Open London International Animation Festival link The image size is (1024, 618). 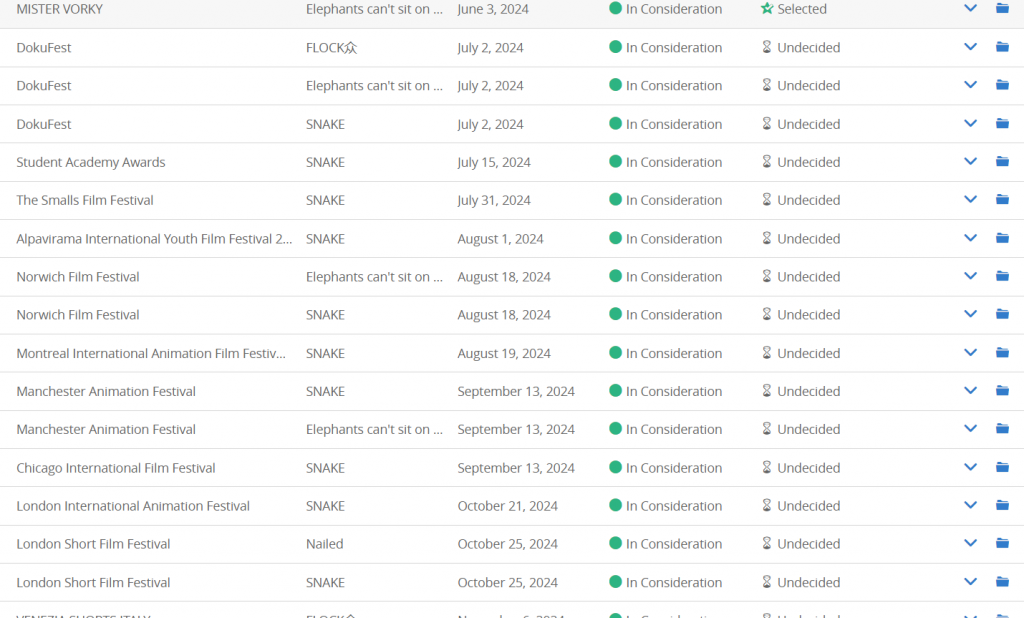[133, 506]
